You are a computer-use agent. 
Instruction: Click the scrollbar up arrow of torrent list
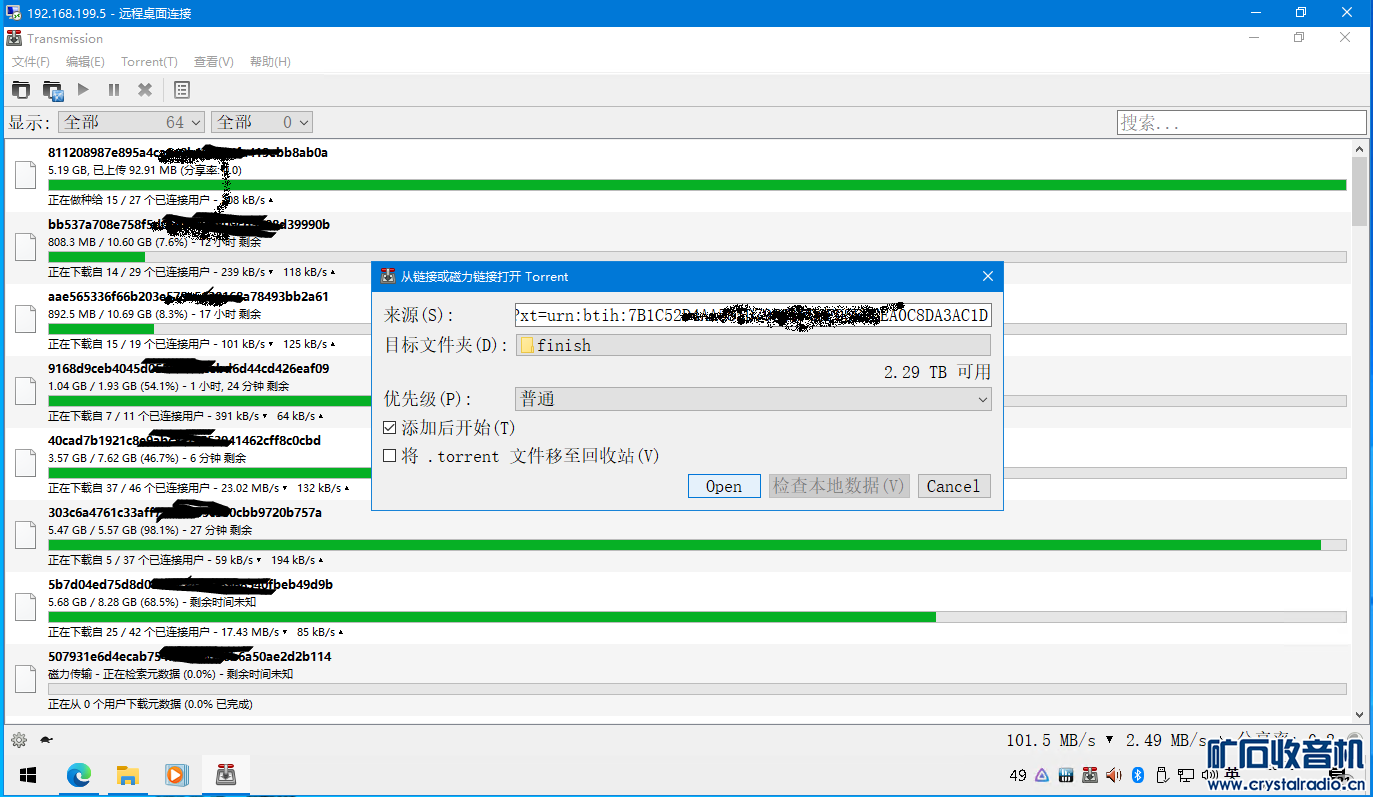click(x=1359, y=148)
